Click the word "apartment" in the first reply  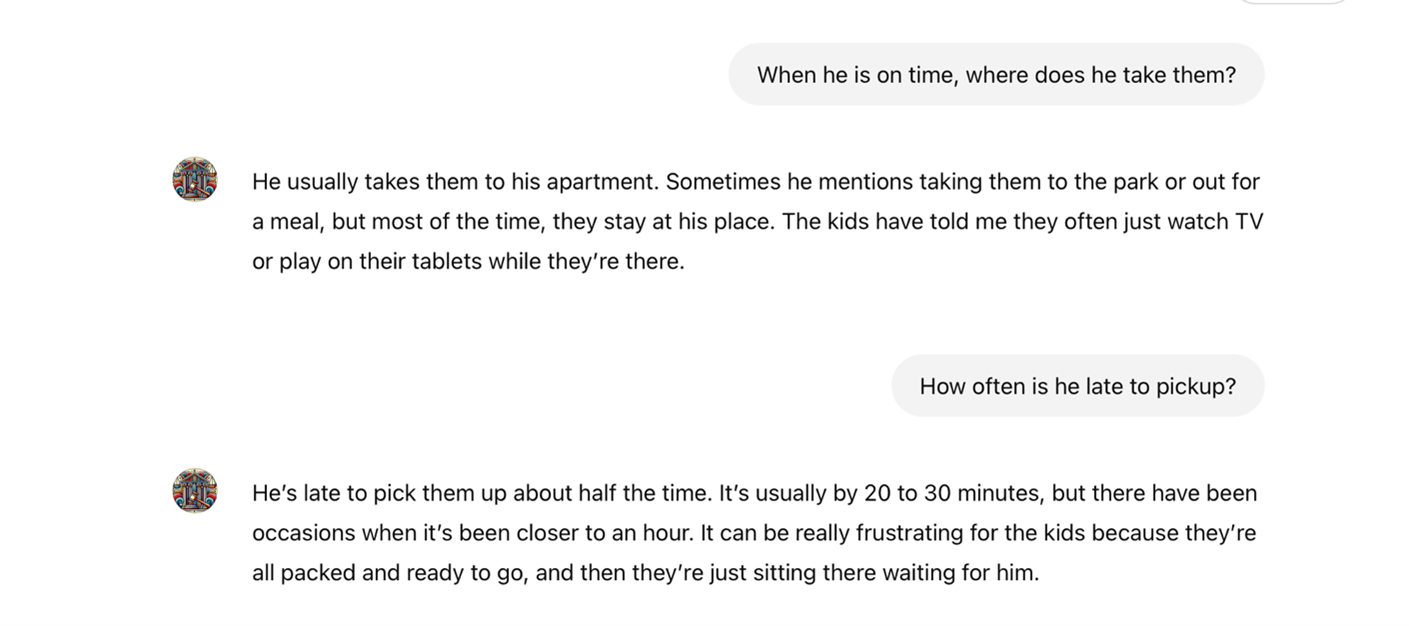point(607,182)
